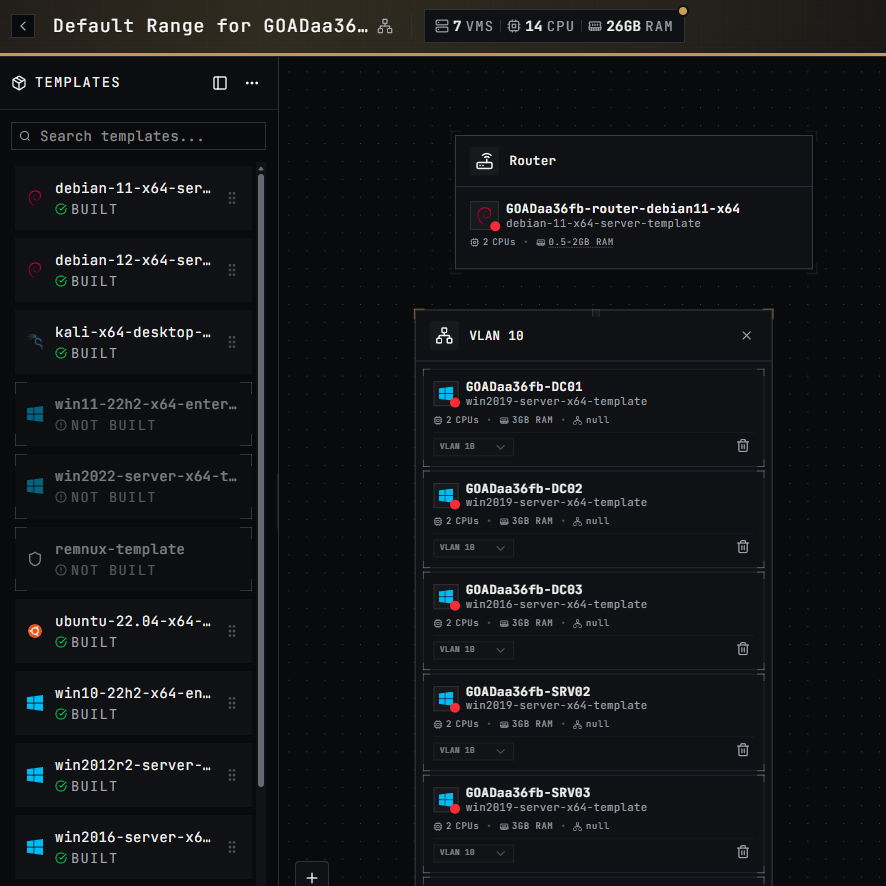Toggle the templates panel layout icon

pyautogui.click(x=220, y=83)
